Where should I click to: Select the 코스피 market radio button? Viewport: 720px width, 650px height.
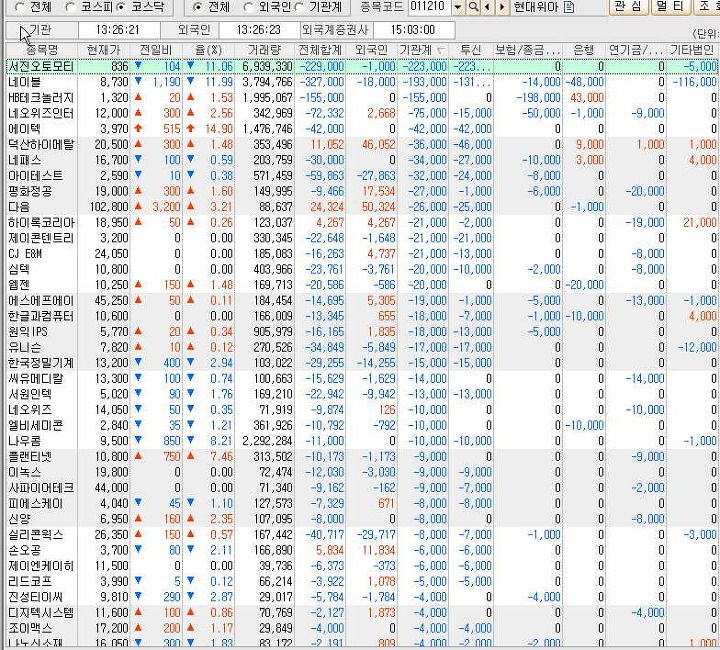(x=70, y=7)
